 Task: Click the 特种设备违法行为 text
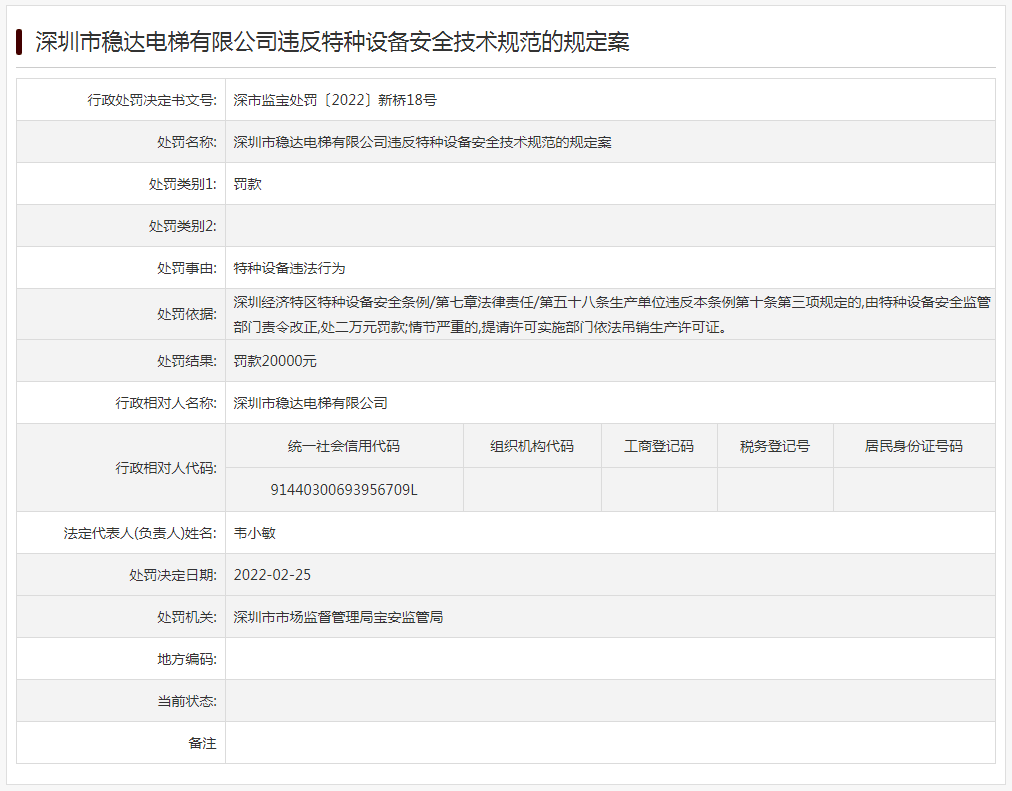[x=289, y=268]
